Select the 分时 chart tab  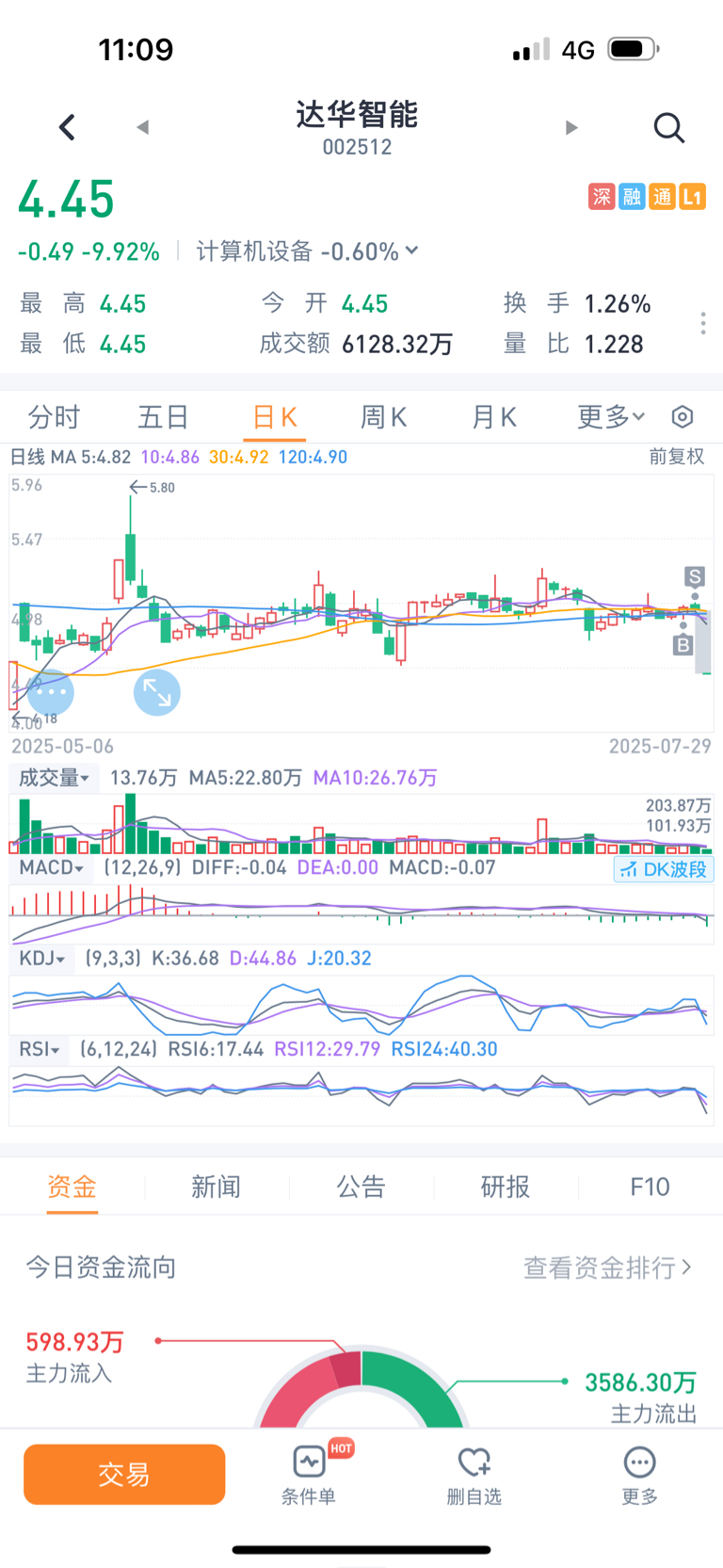[x=55, y=417]
